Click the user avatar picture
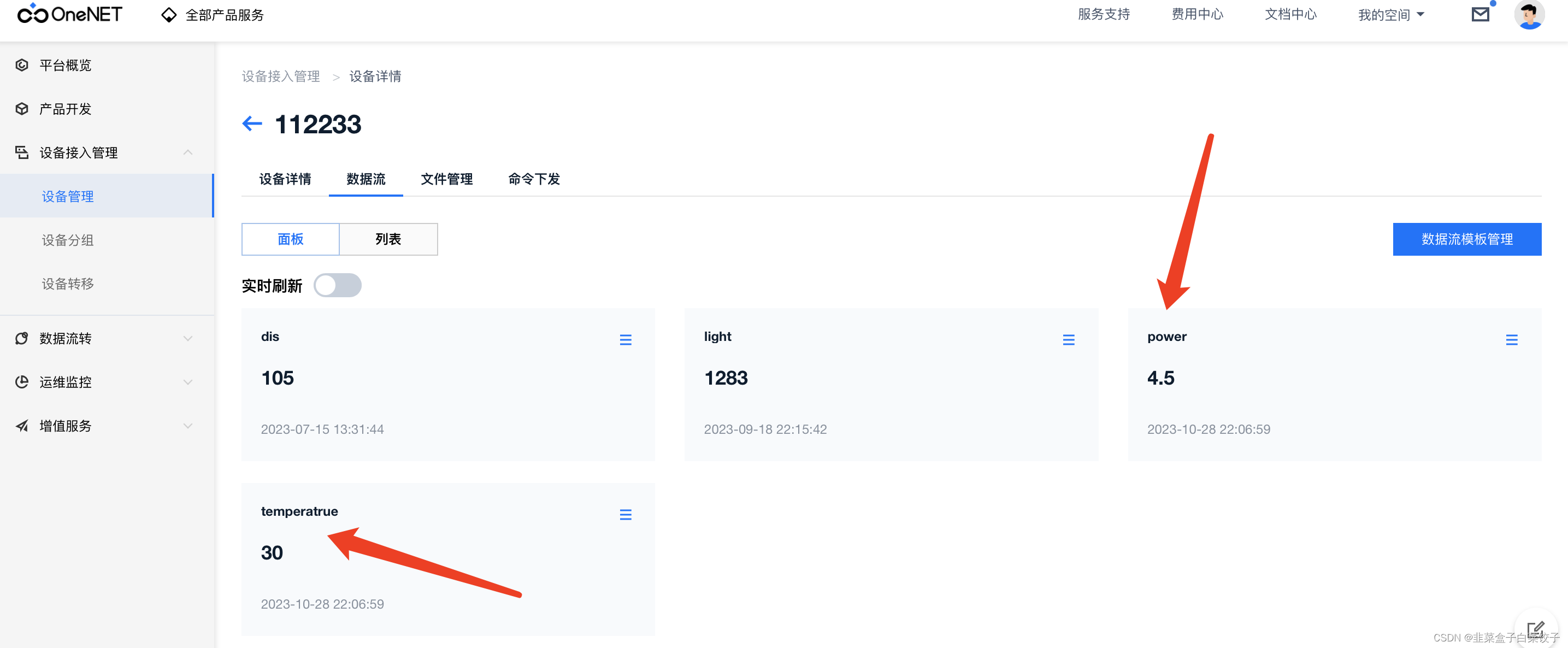Screen dimensions: 1568x648 (1529, 15)
